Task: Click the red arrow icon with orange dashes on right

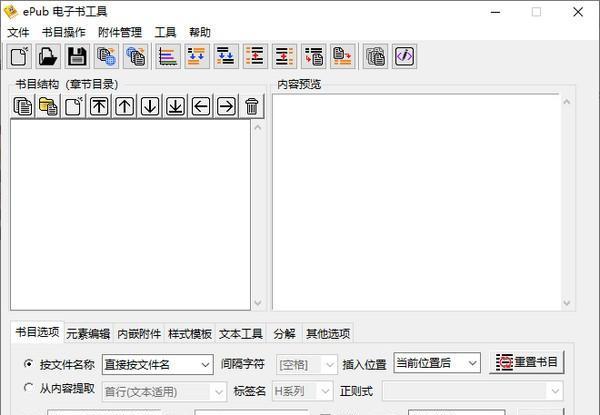Action: pyautogui.click(x=284, y=56)
